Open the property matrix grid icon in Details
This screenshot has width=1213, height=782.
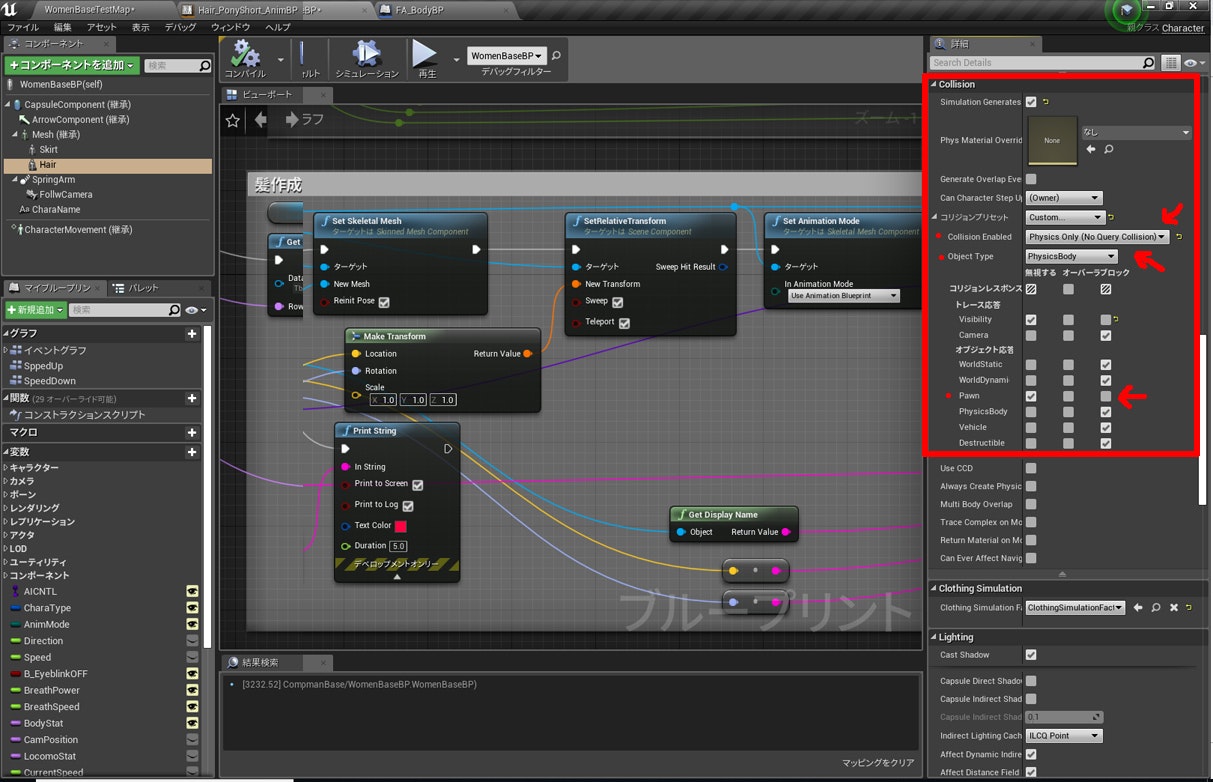tap(1171, 62)
